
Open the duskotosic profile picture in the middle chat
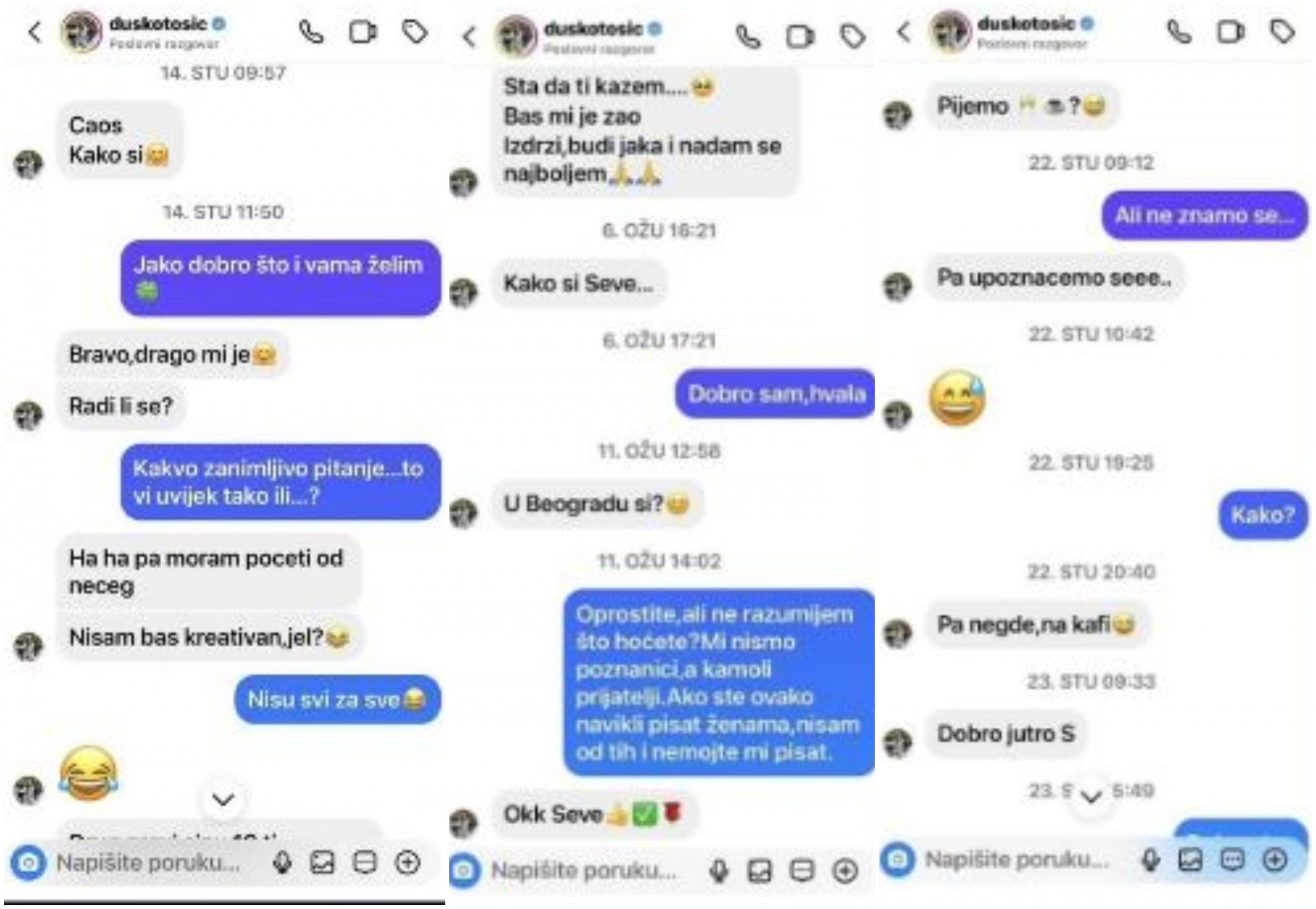click(517, 35)
